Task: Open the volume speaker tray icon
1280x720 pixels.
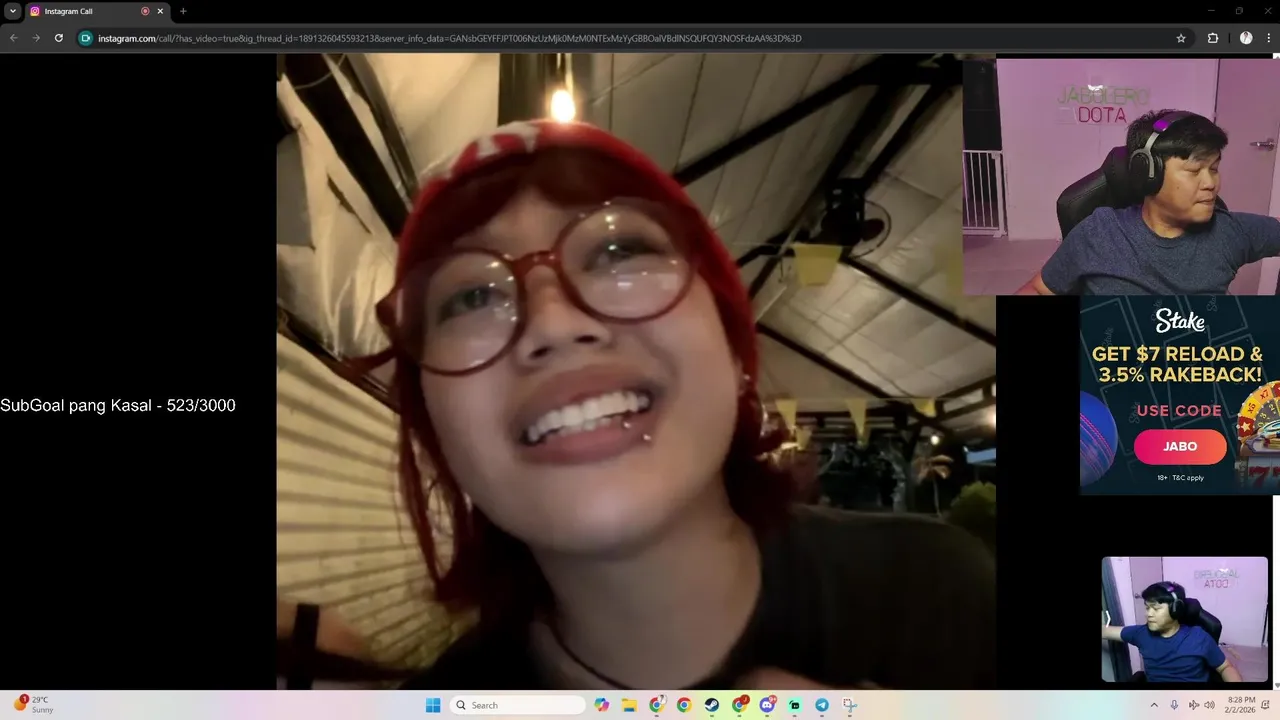Action: click(x=1210, y=705)
